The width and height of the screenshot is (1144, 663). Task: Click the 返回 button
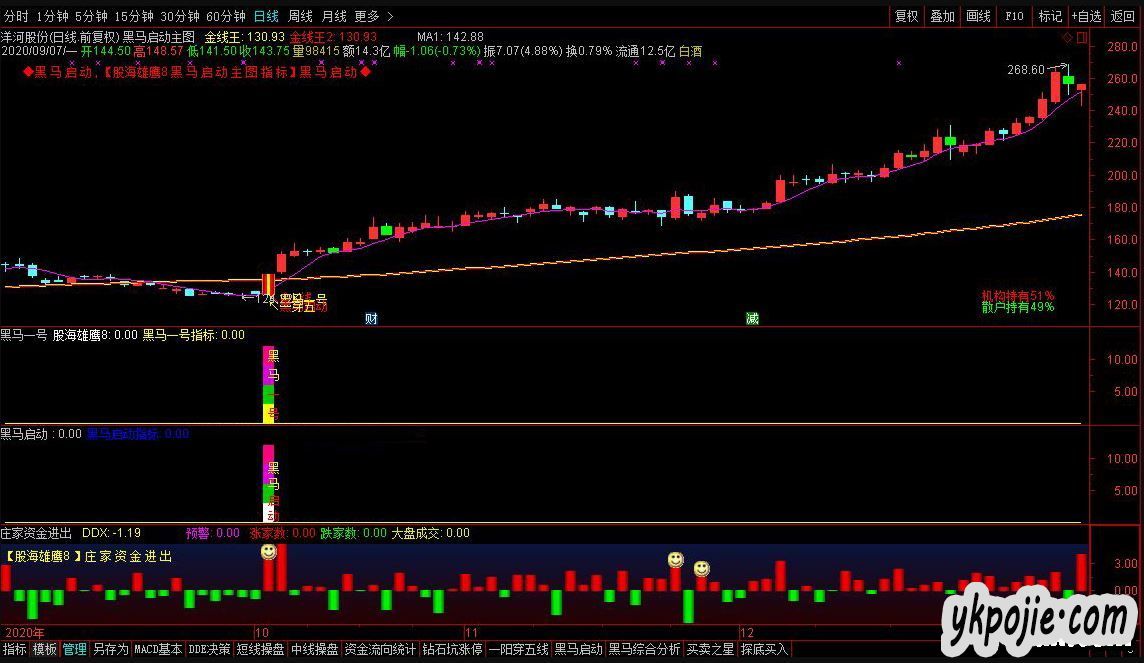(x=1122, y=16)
